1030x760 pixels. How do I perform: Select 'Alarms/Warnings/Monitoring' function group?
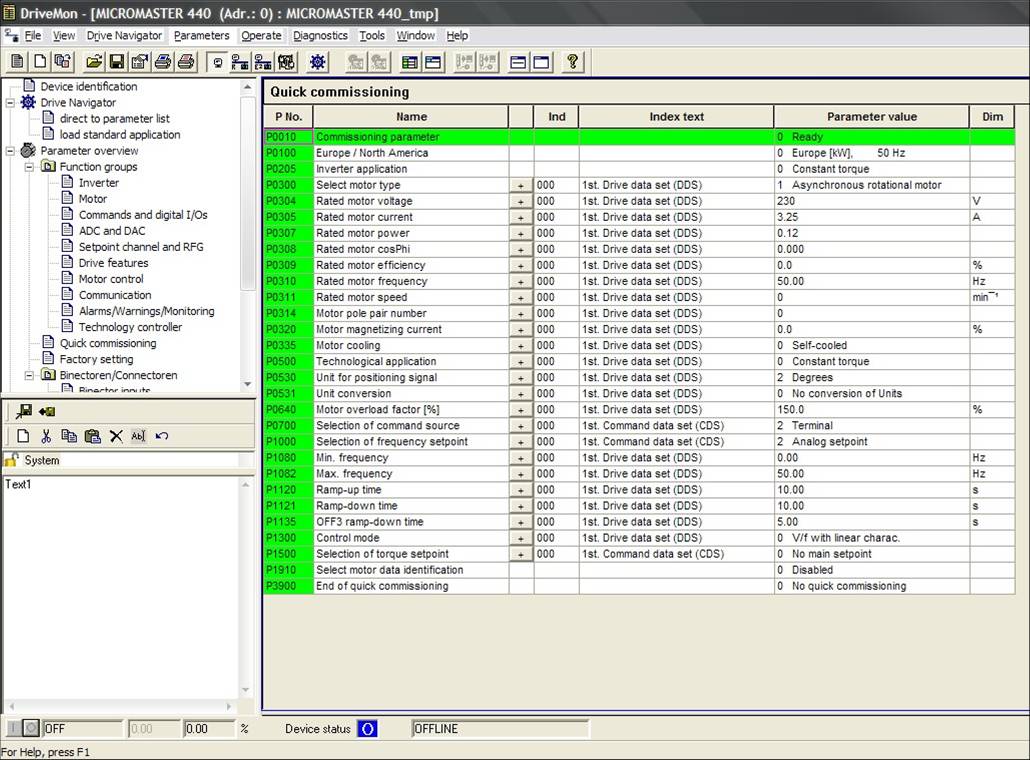[x=146, y=311]
